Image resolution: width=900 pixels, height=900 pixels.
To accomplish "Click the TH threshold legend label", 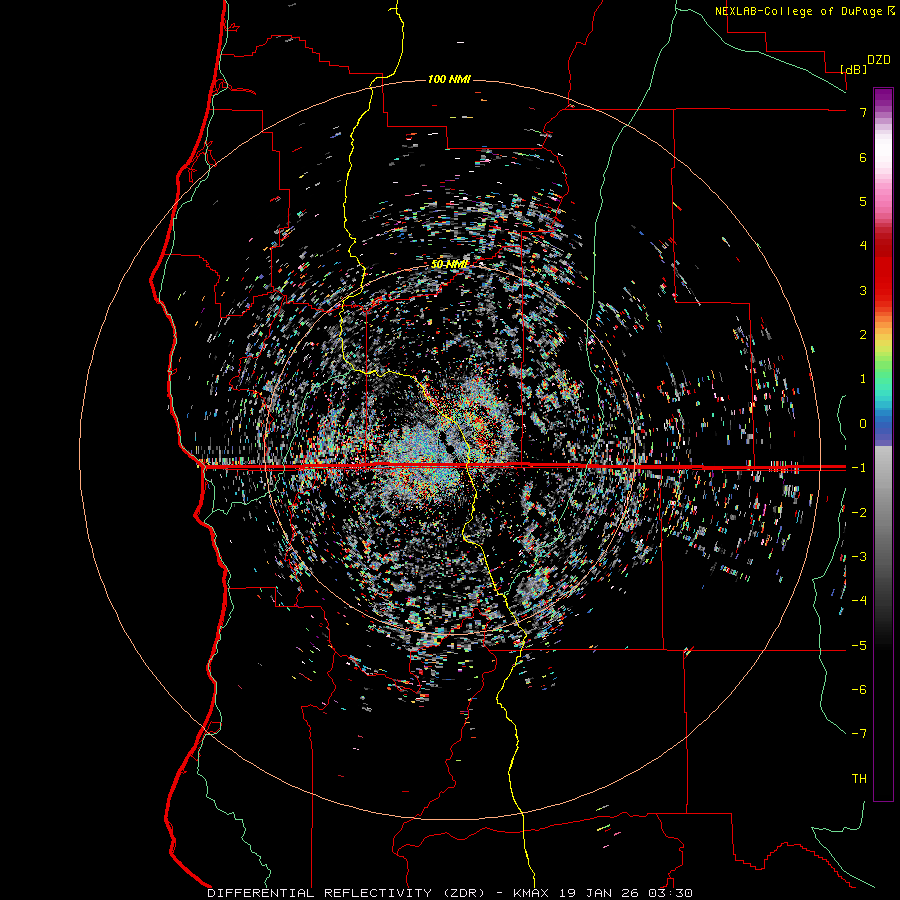I will pos(859,779).
